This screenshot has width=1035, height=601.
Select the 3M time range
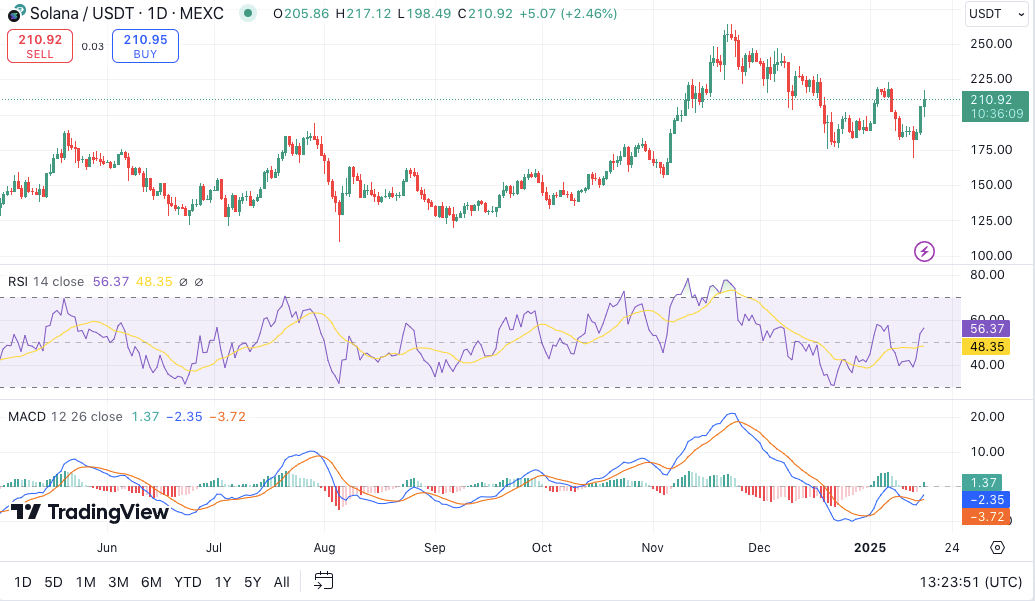coord(118,582)
